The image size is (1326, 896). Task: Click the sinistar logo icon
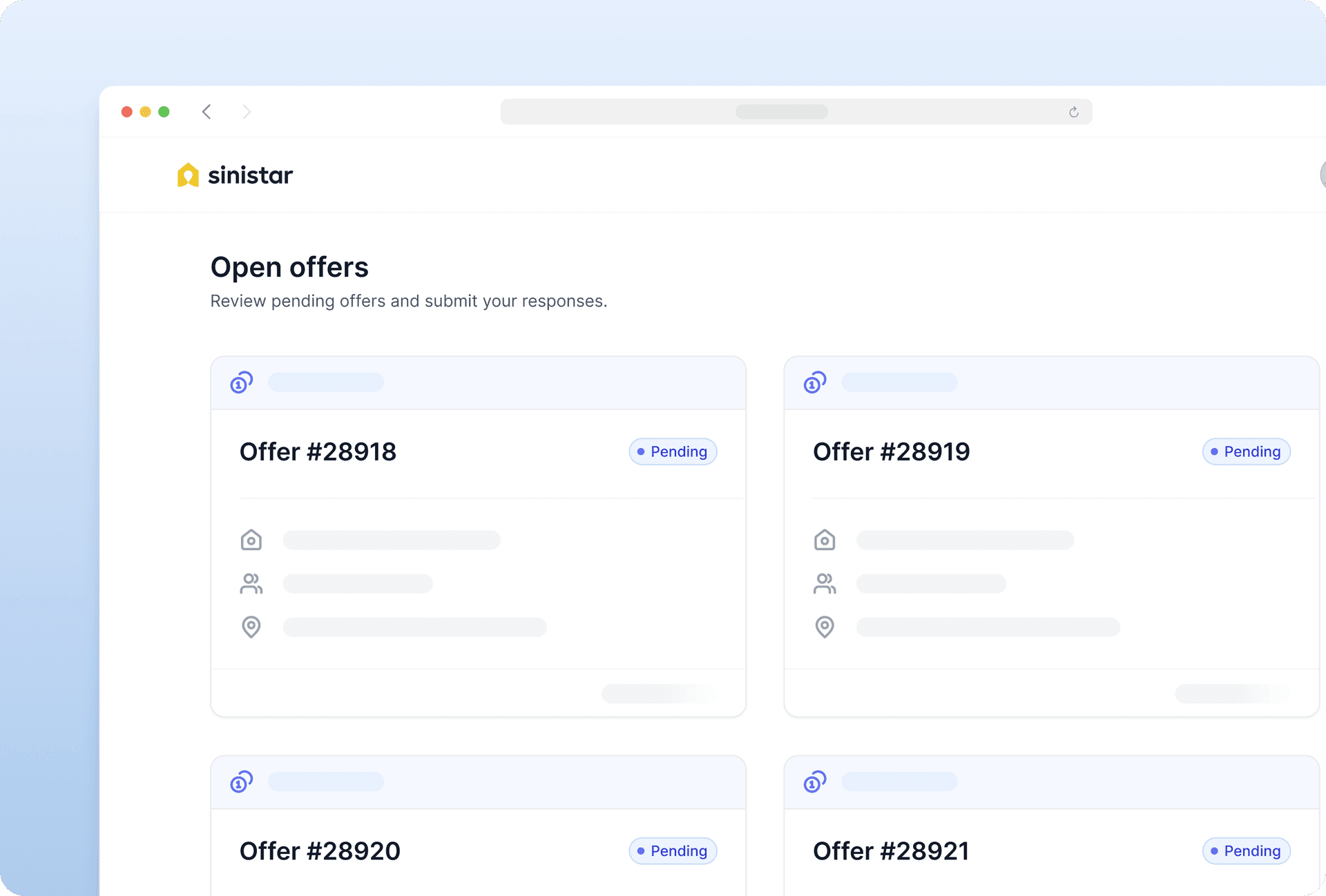(x=188, y=175)
